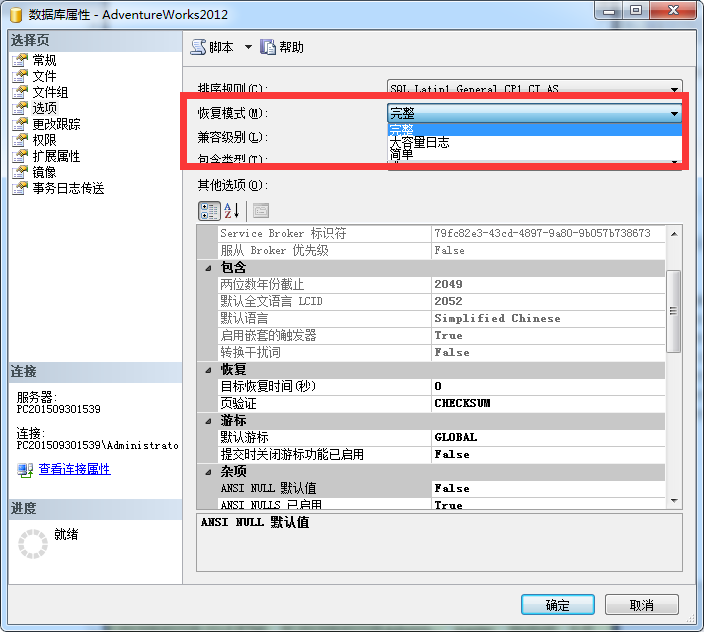Open the 脚本 dropdown arrow
The image size is (704, 632).
click(248, 47)
